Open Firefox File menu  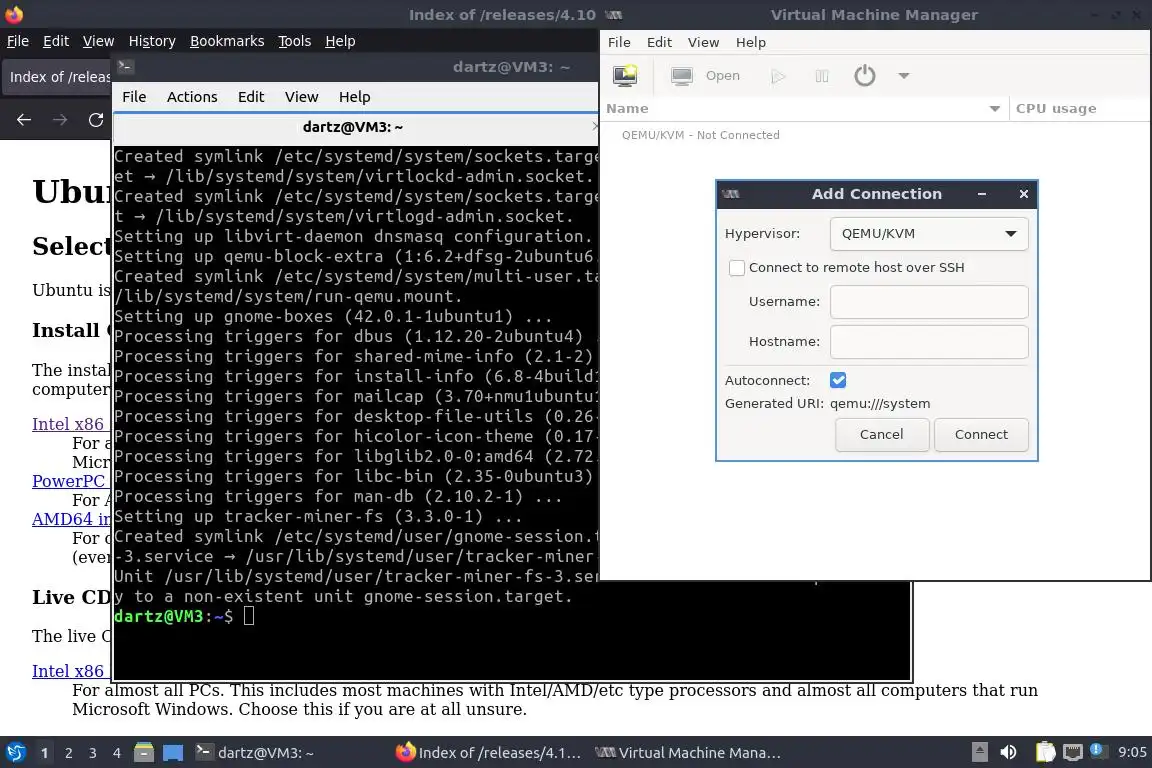[x=18, y=41]
